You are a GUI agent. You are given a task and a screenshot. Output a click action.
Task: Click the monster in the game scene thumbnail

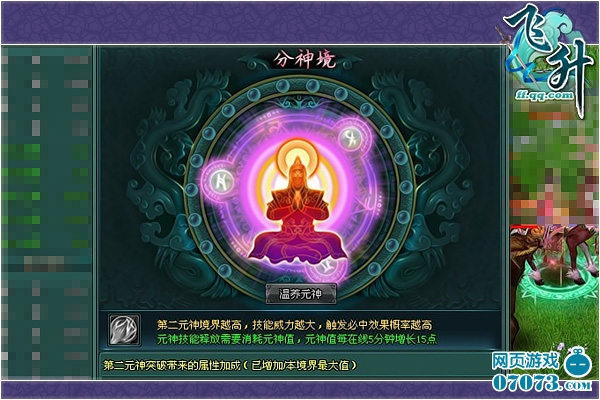click(555, 253)
